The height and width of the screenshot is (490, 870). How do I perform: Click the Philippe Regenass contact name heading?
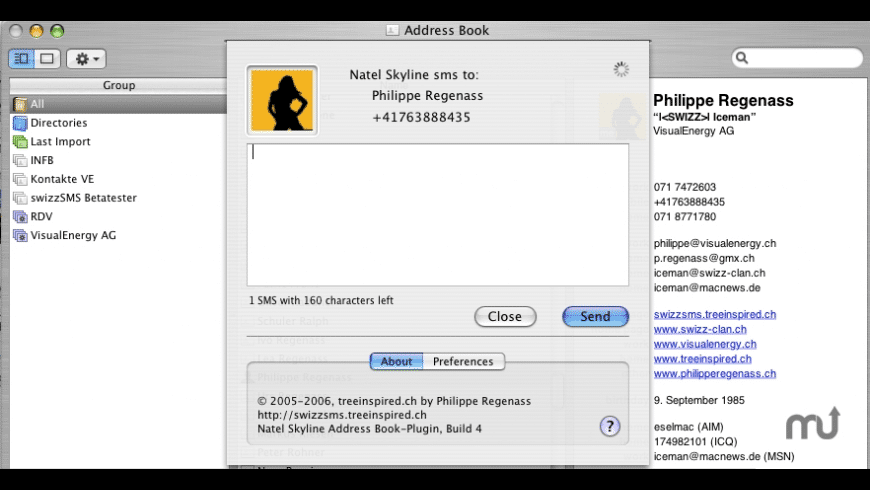pyautogui.click(x=723, y=100)
